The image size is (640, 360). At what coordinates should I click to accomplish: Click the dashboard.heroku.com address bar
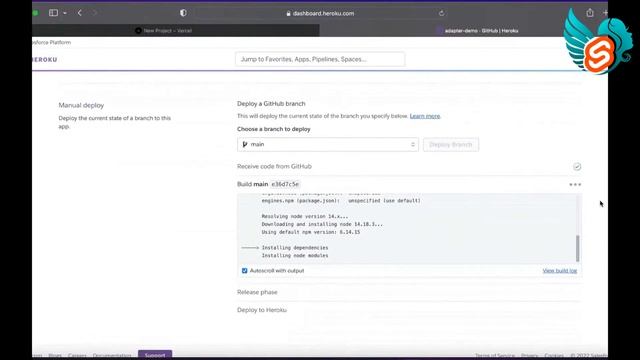coord(320,13)
